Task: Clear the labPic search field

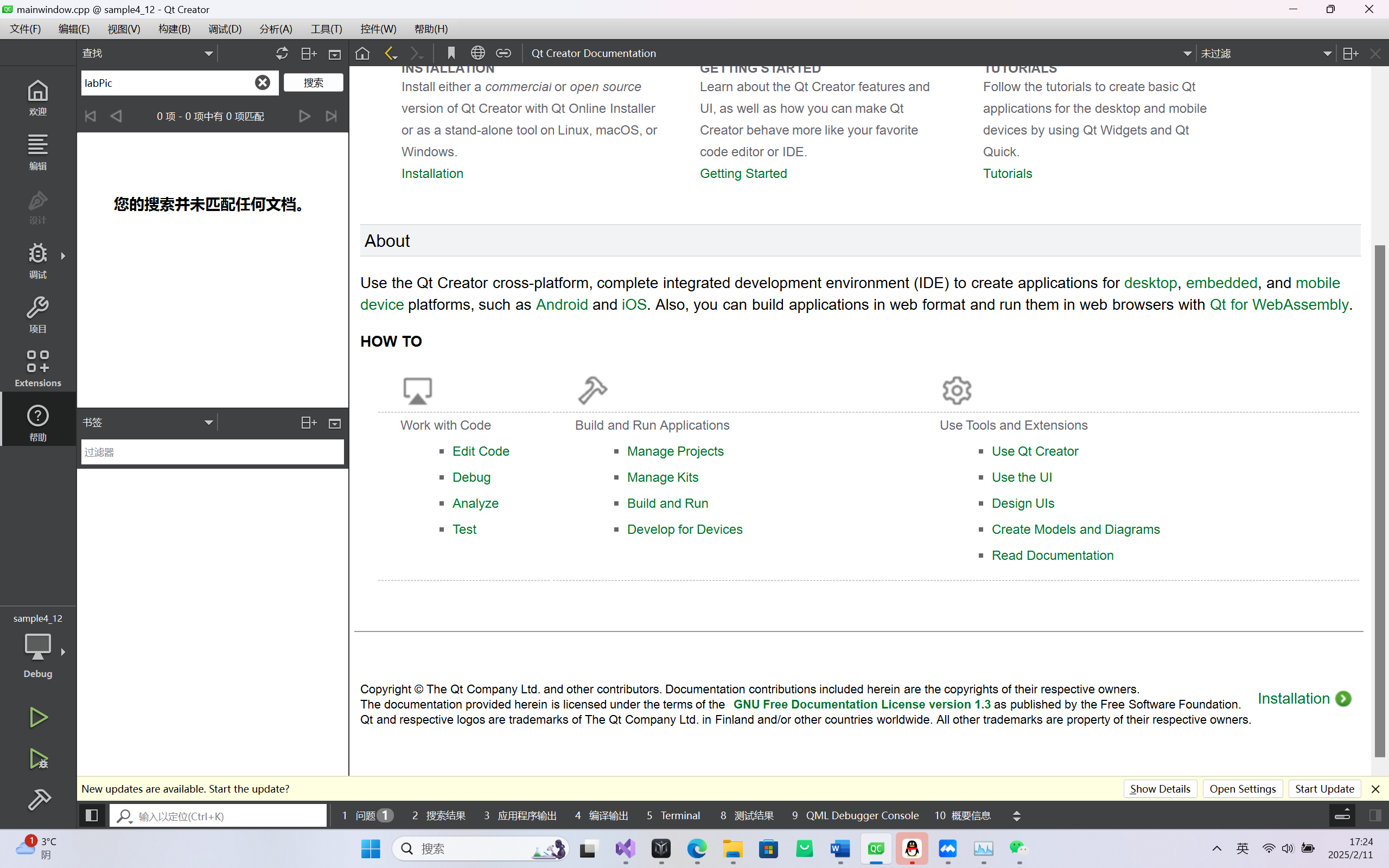Action: coord(262,82)
